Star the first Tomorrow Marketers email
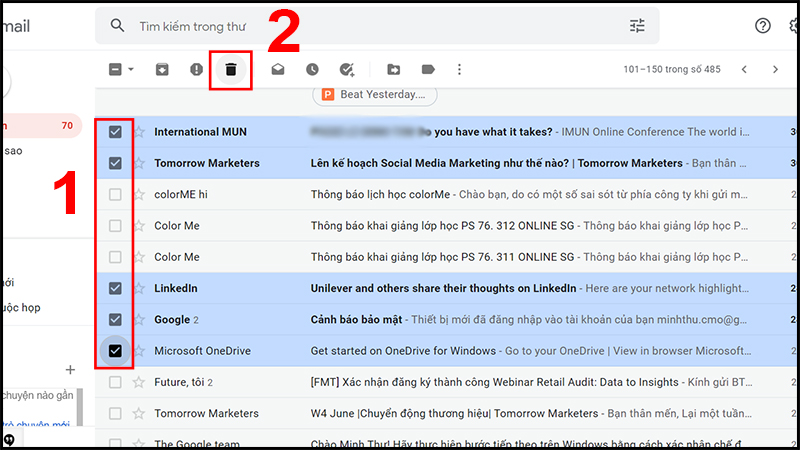This screenshot has height=450, width=800. 139,163
